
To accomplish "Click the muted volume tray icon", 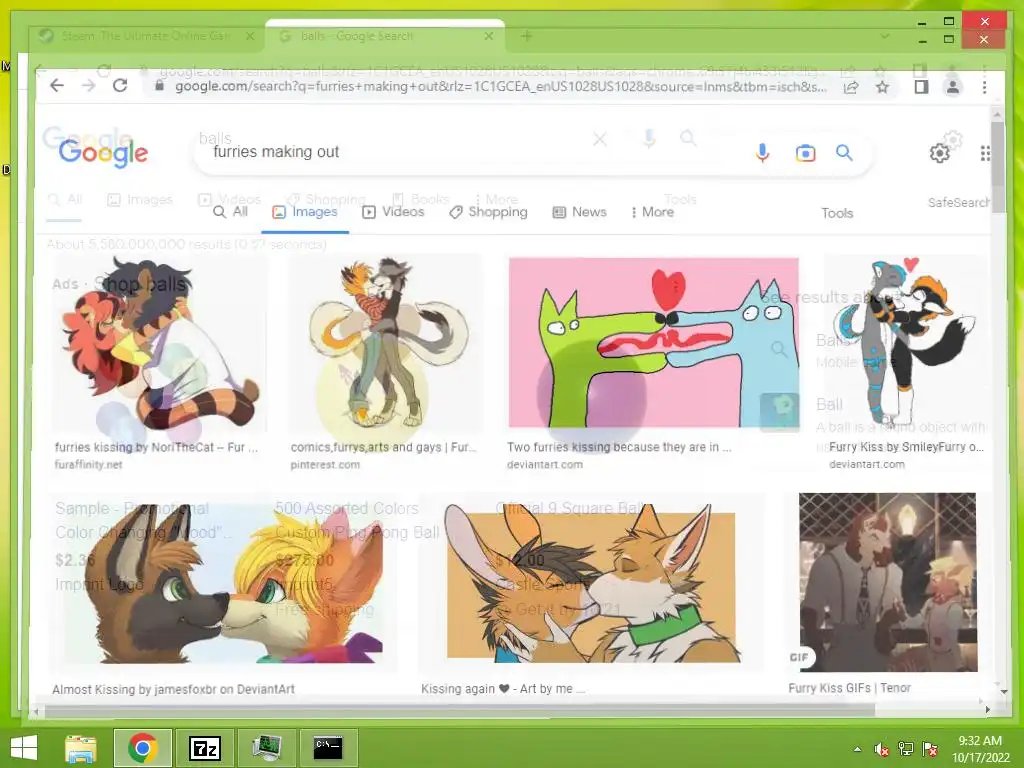I will [882, 749].
